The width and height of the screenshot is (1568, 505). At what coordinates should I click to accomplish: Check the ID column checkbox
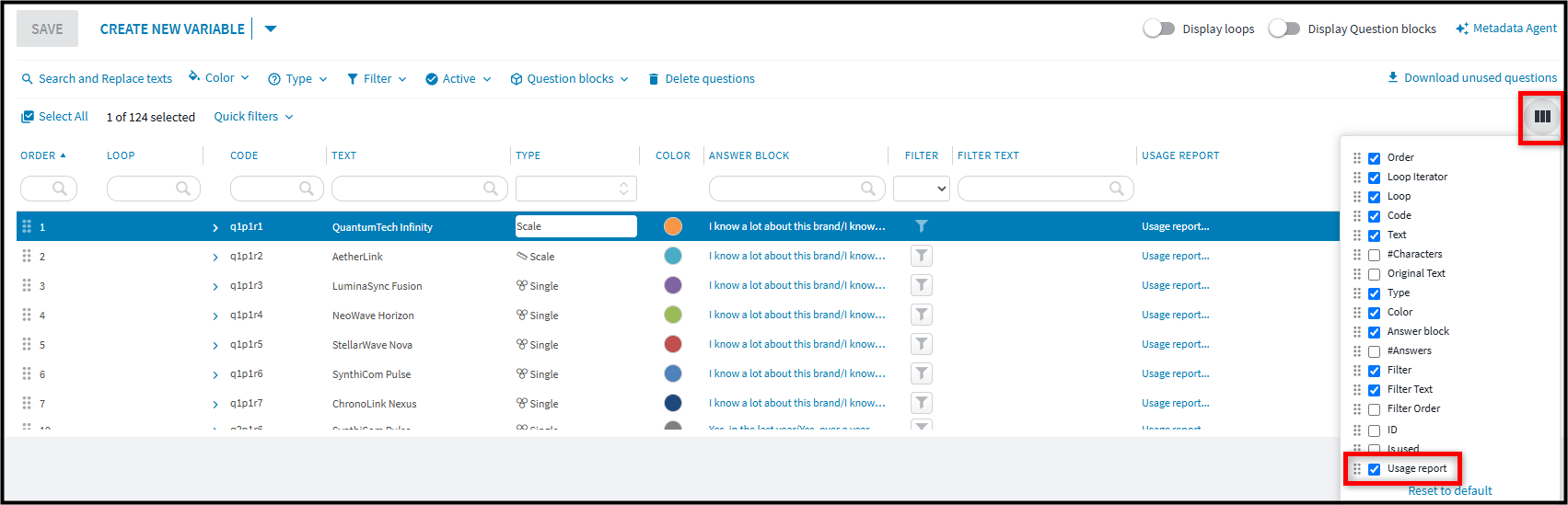(x=1374, y=430)
